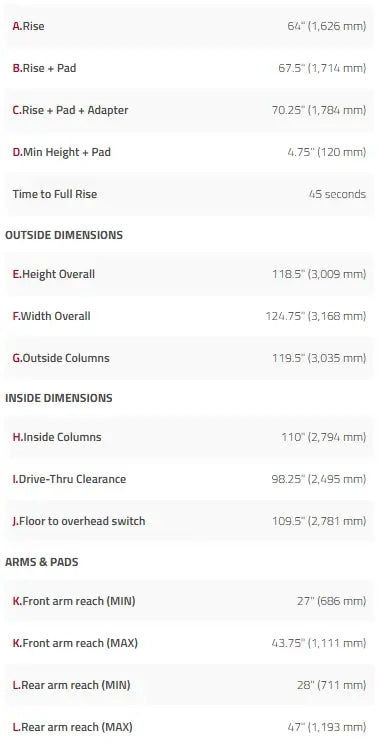Select the 70.25" (1,784 mm) value
This screenshot has width=383, height=746.
(x=319, y=110)
